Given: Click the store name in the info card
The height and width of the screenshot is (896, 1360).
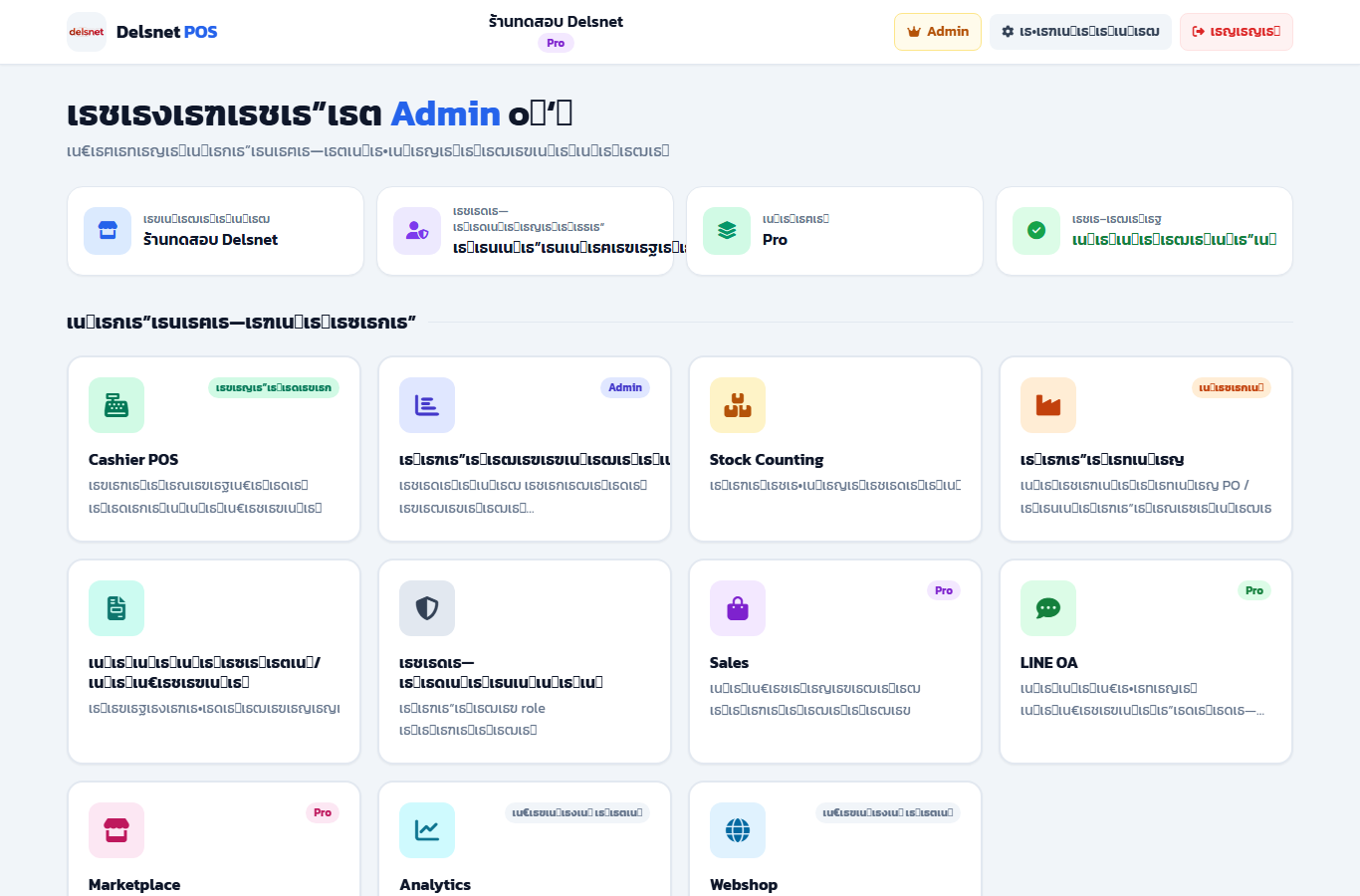Looking at the screenshot, I should pos(210,240).
